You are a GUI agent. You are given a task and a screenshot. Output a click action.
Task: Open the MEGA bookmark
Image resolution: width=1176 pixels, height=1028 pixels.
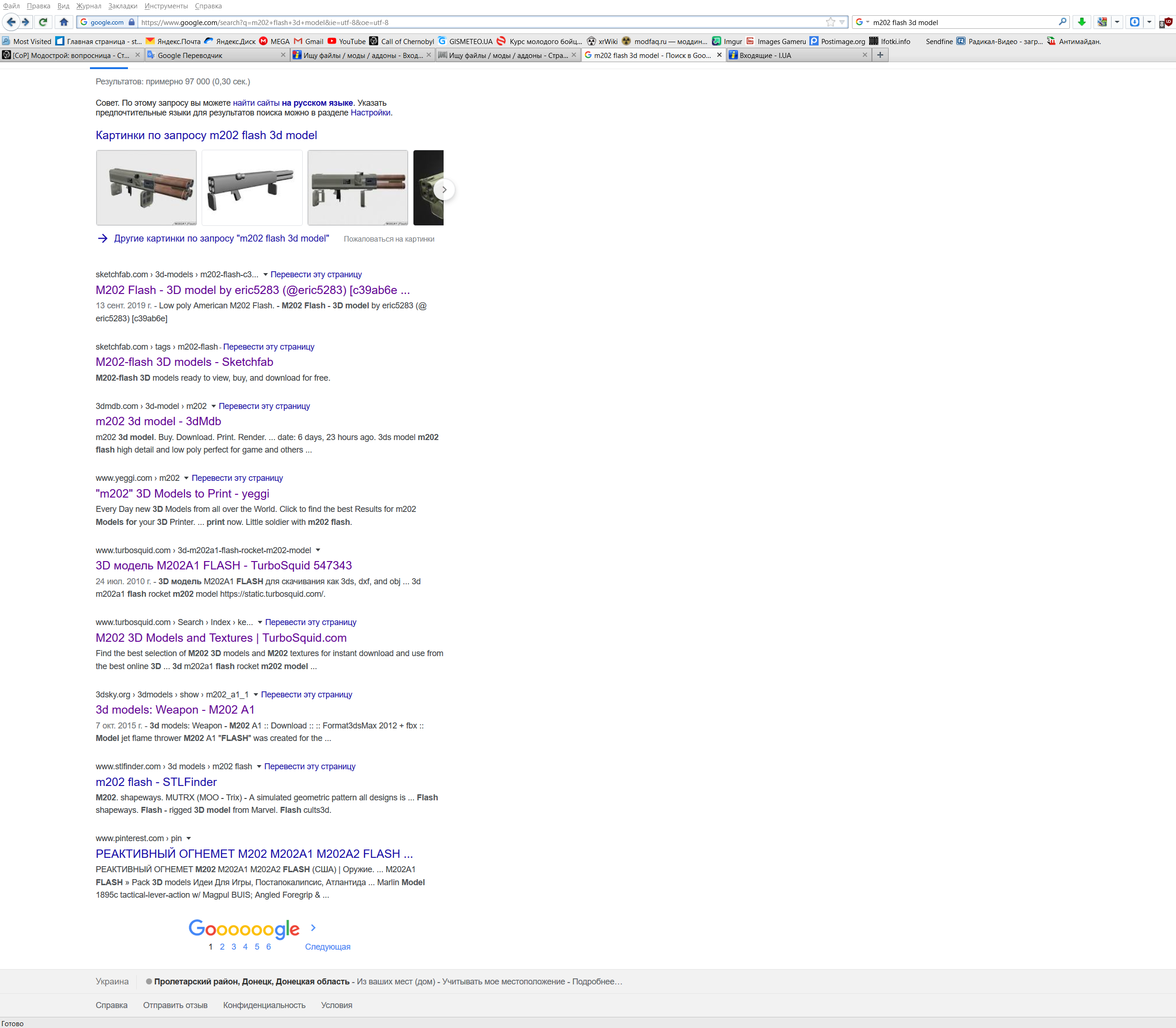point(275,41)
